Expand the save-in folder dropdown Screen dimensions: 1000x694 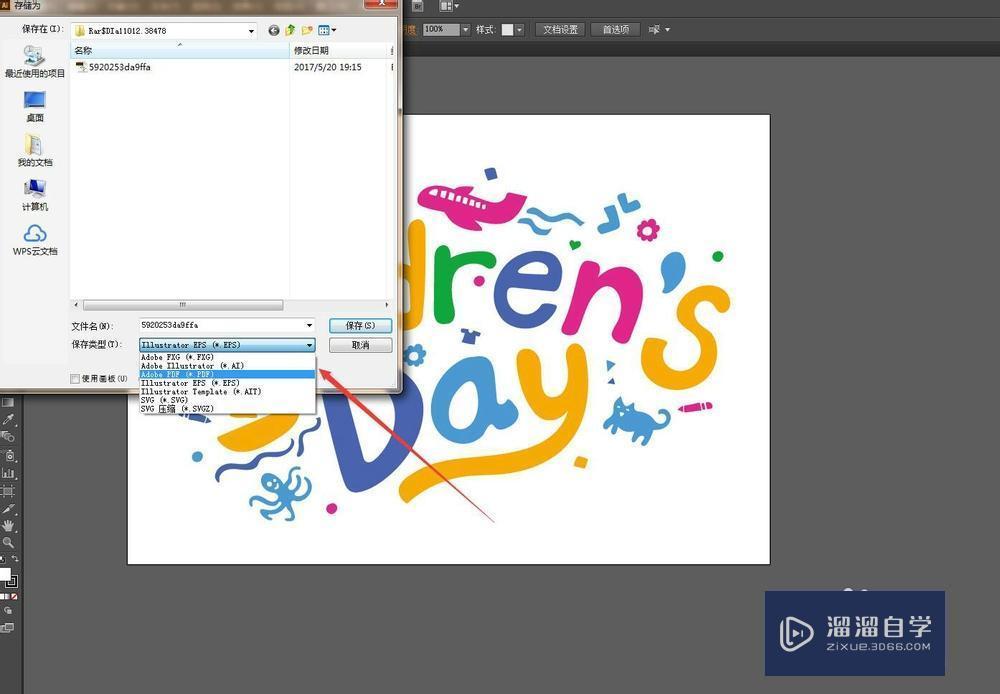coord(251,31)
